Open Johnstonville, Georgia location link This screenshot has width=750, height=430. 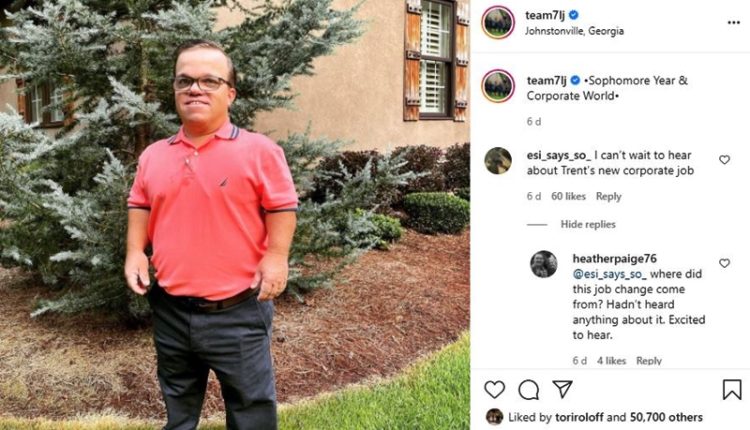[x=574, y=31]
